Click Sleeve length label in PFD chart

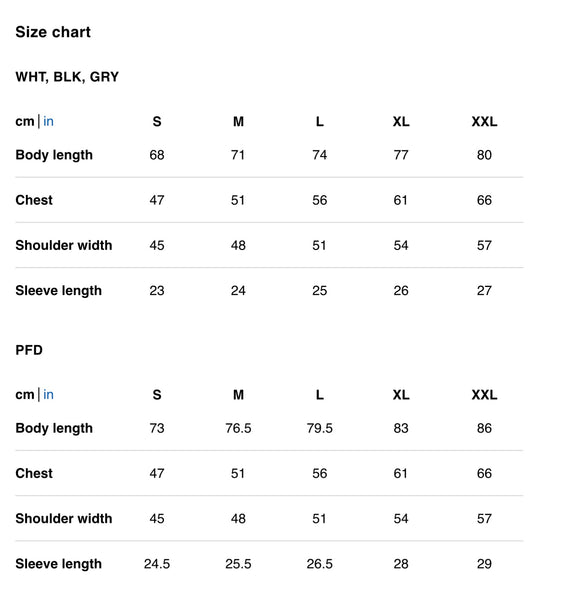(x=59, y=564)
